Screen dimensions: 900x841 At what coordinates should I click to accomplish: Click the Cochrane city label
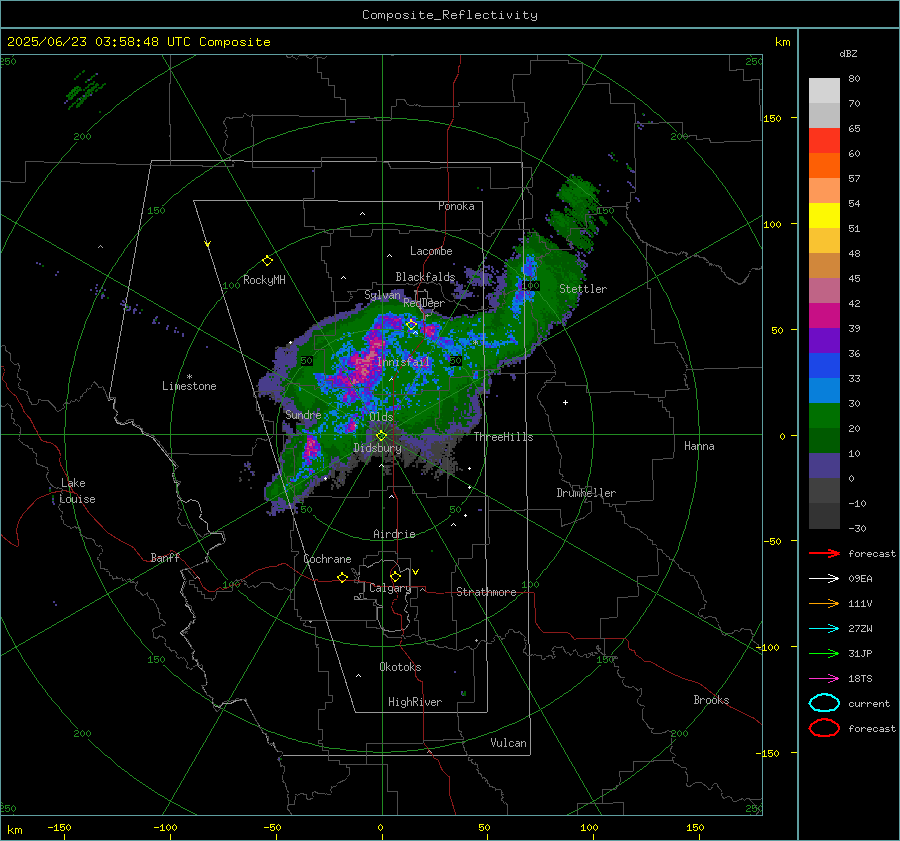(x=327, y=559)
